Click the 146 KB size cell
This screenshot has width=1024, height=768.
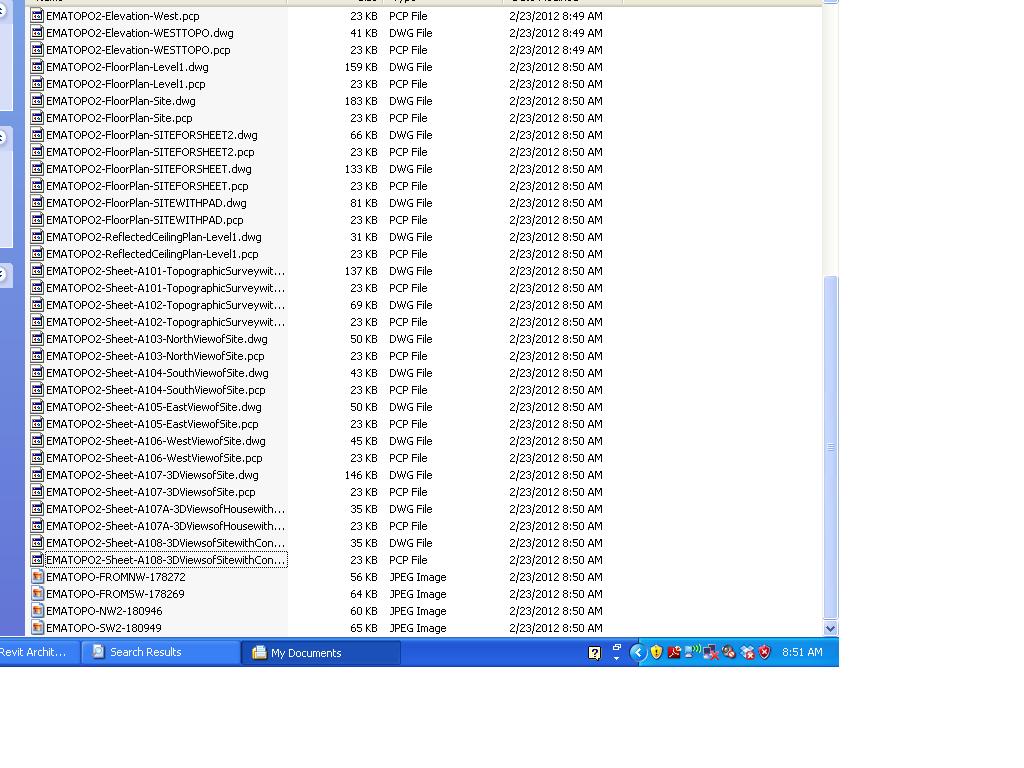360,475
